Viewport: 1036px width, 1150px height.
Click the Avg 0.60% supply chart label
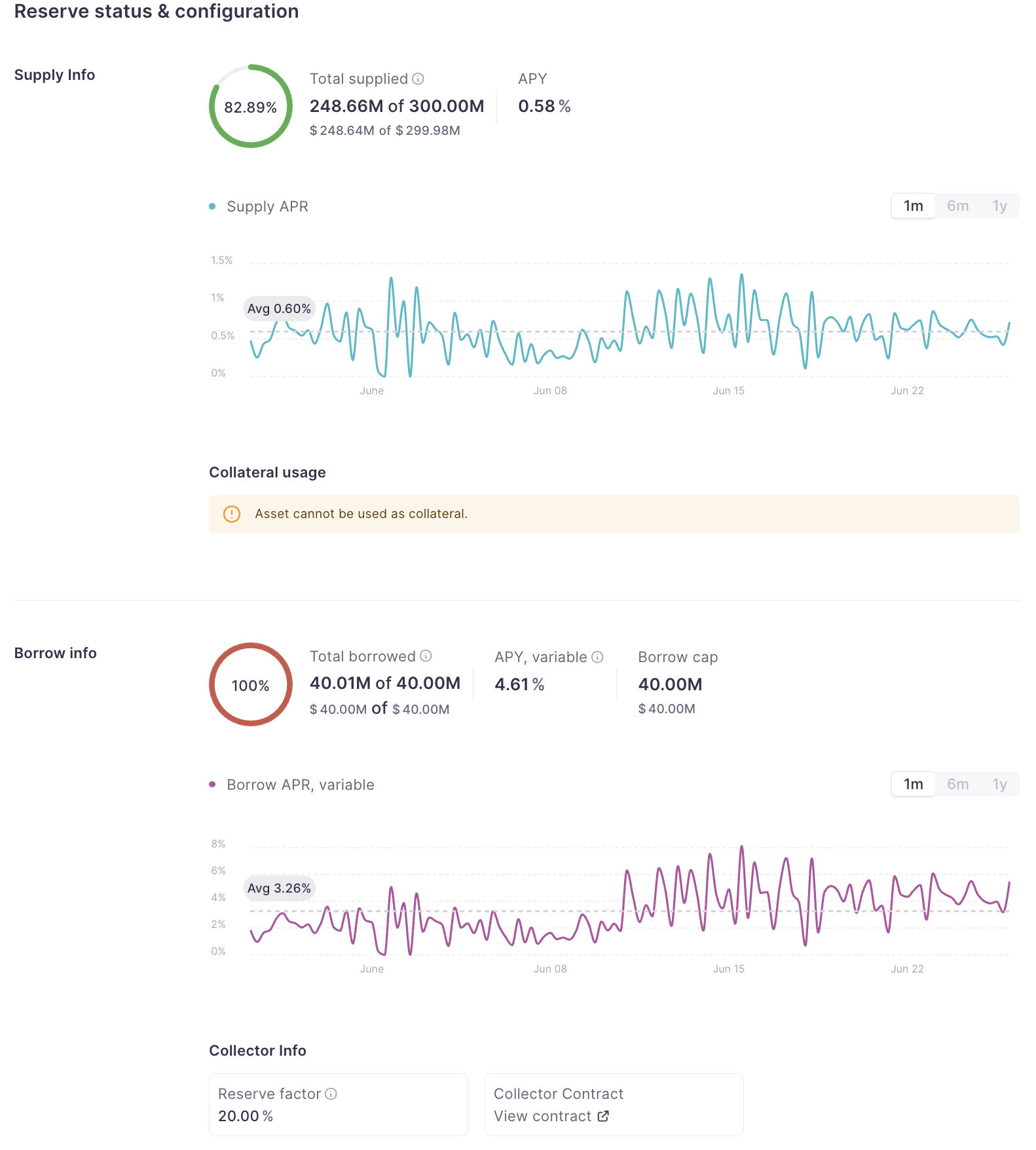[x=279, y=308]
